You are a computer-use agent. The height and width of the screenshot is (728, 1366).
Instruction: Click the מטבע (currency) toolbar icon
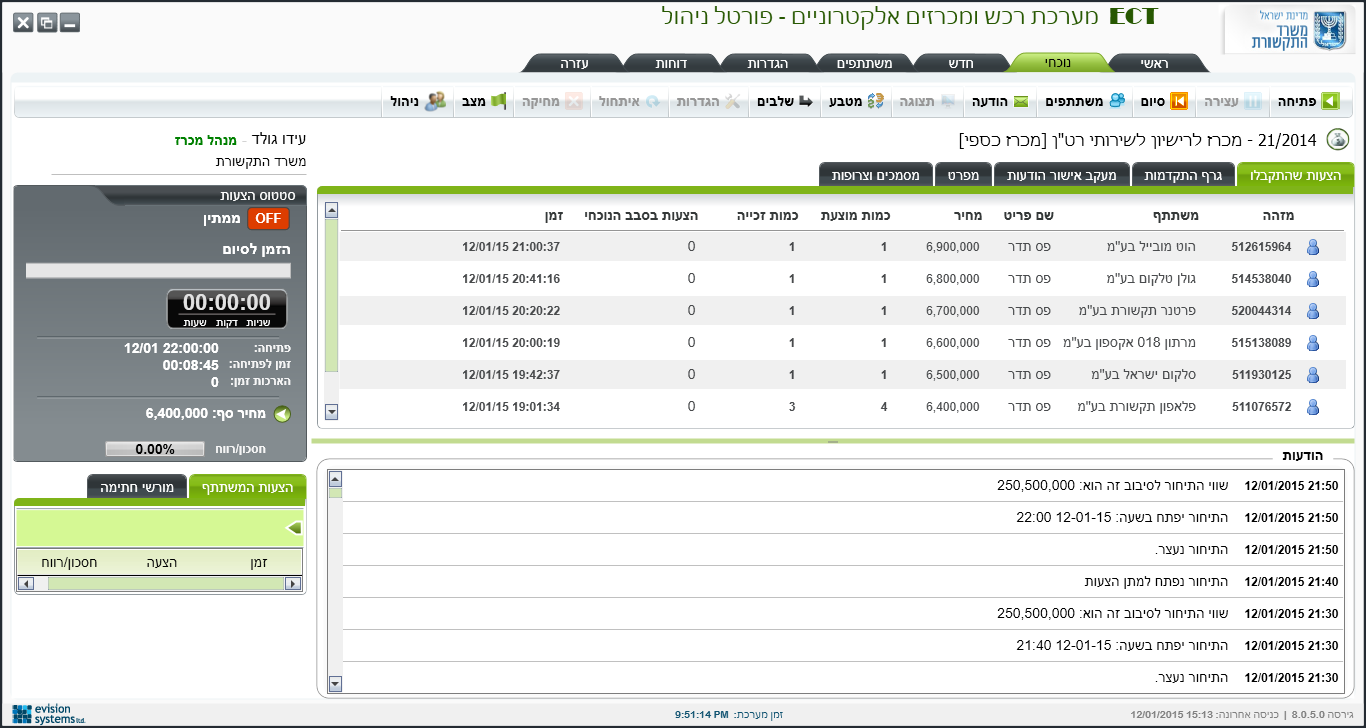click(875, 101)
